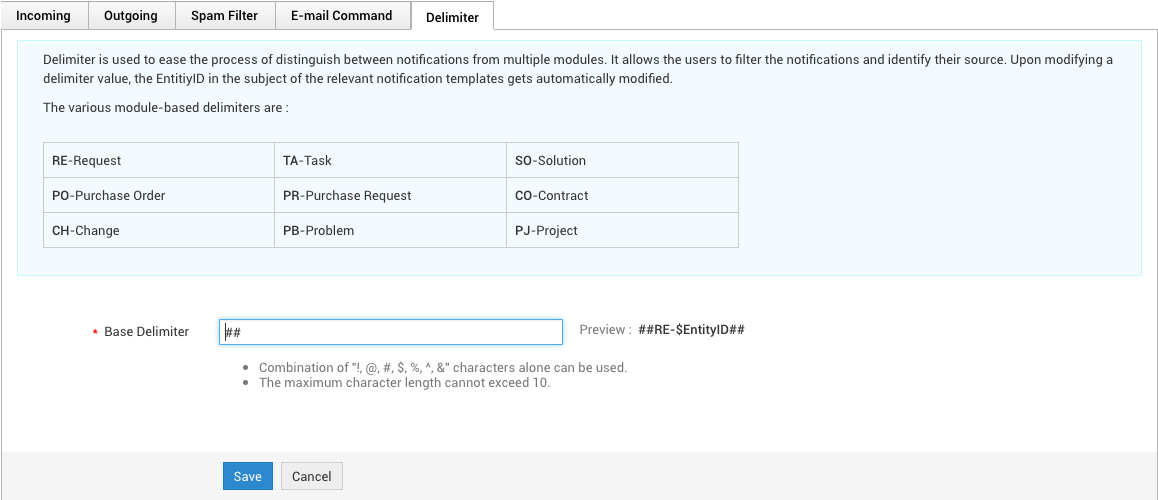Click the Save button
The image size is (1158, 500).
pos(247,477)
